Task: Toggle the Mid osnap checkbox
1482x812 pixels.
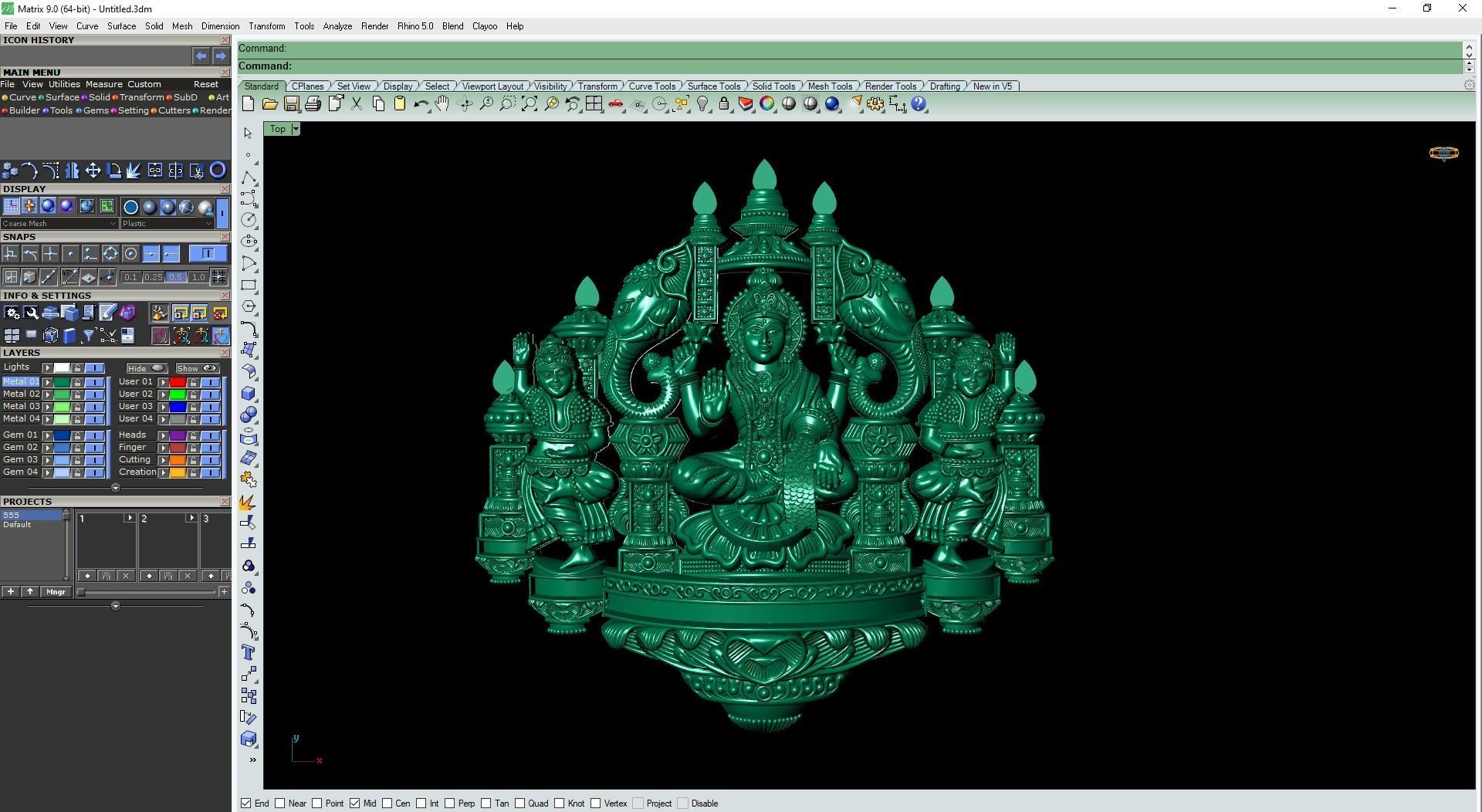Action: tap(355, 804)
